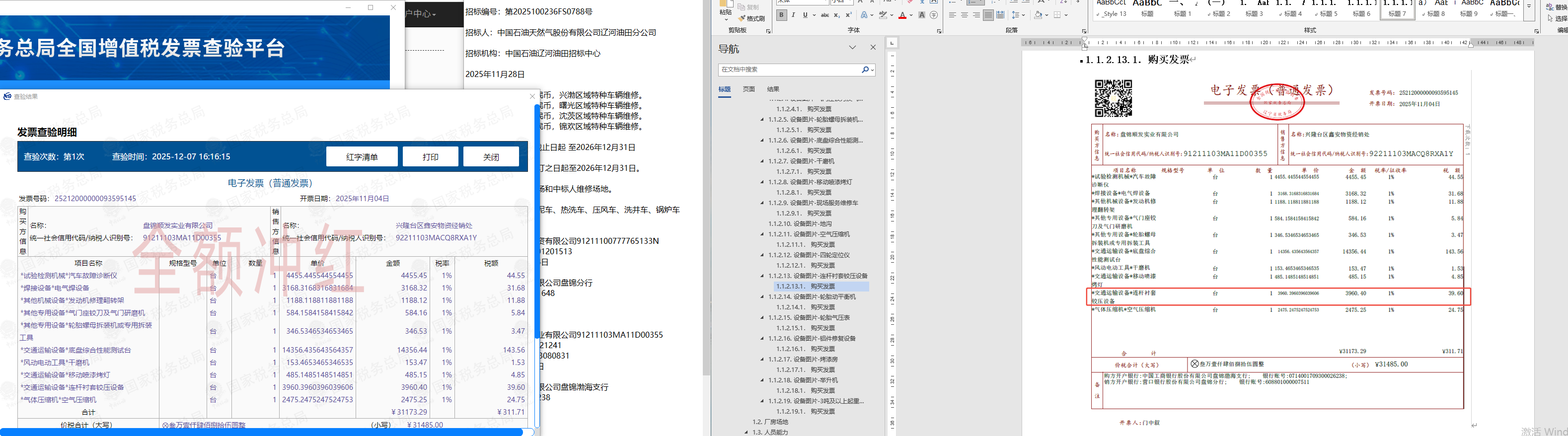Click the 关闭 button in invoice dialog
This screenshot has height=436, width=1568.
[x=491, y=156]
